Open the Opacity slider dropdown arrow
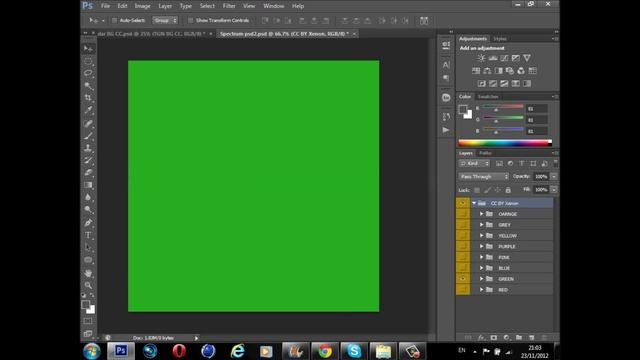The width and height of the screenshot is (640, 360). 554,176
